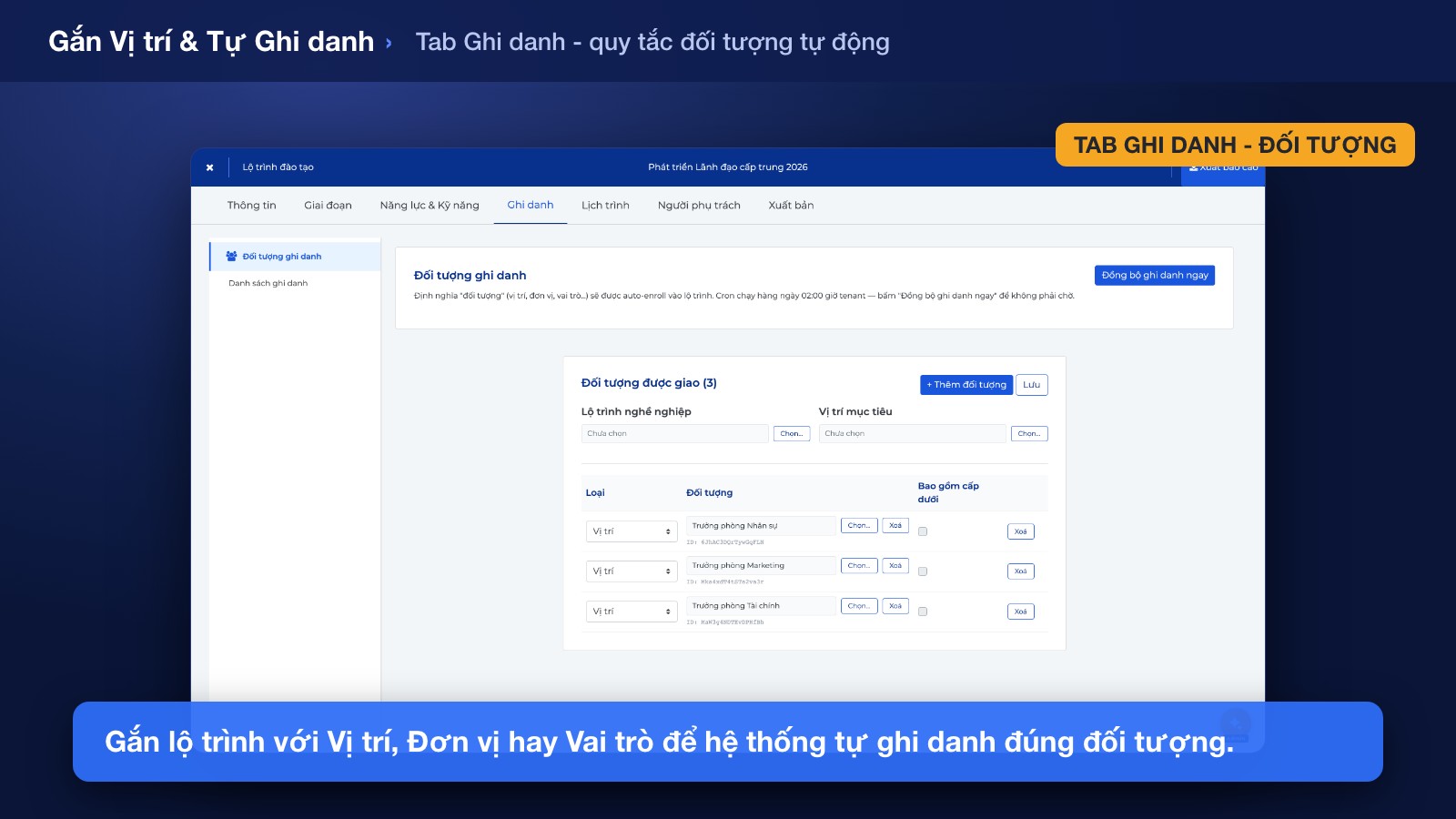Viewport: 1456px width, 819px height.
Task: Click the Lộ trình đào tạo header label
Action: coord(278,167)
